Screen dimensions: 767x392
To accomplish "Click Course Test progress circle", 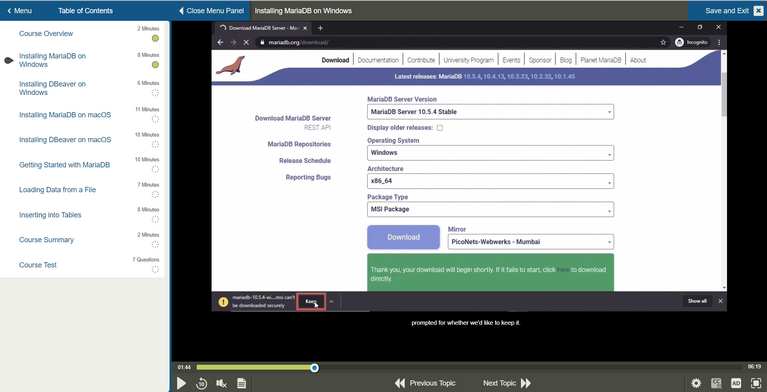I will pos(155,270).
